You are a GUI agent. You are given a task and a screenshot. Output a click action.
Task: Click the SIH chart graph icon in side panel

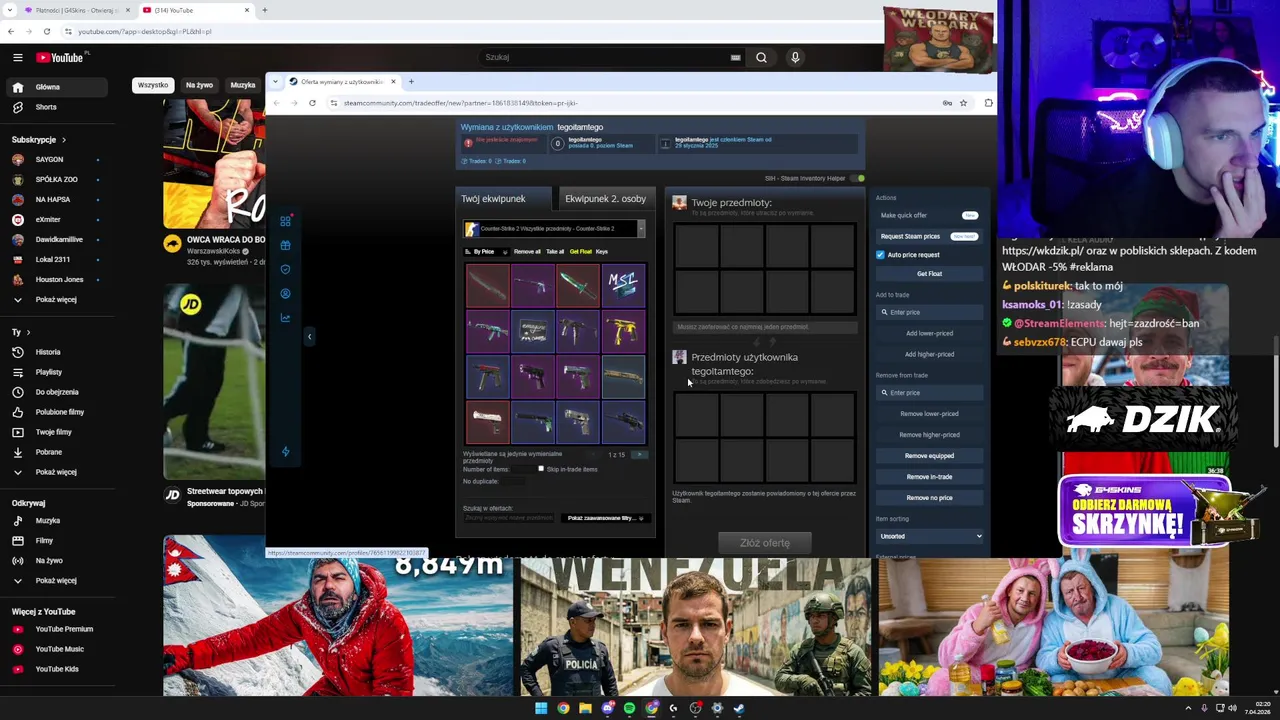pos(285,317)
